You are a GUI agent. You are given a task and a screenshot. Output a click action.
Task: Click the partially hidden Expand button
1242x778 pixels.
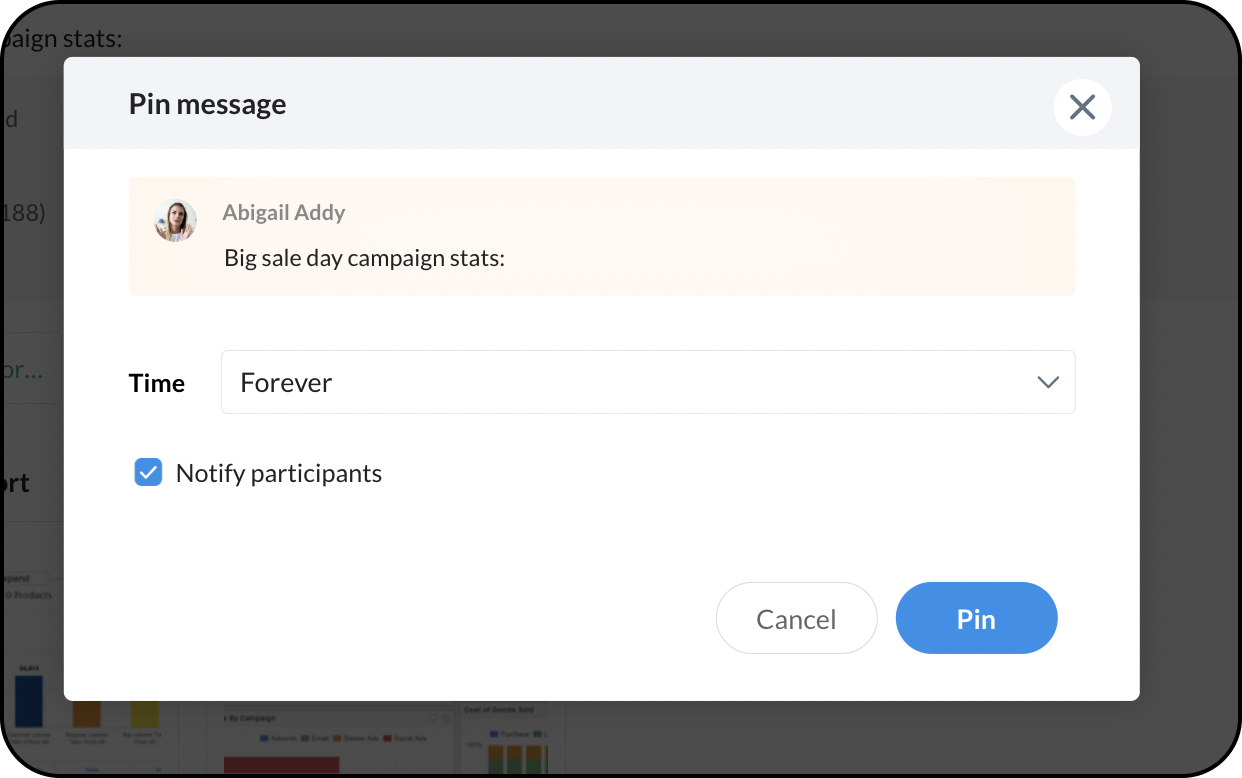point(18,578)
